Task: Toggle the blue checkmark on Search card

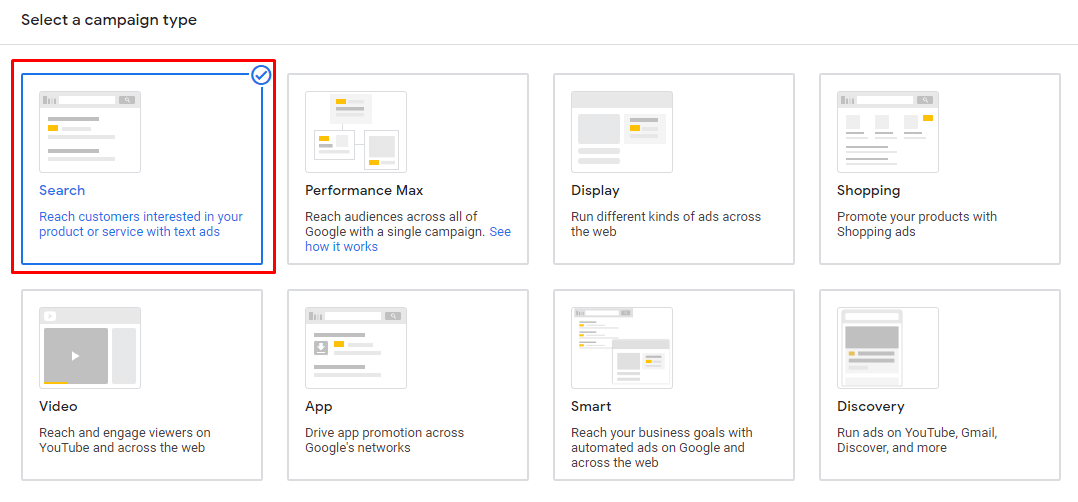Action: (x=261, y=75)
